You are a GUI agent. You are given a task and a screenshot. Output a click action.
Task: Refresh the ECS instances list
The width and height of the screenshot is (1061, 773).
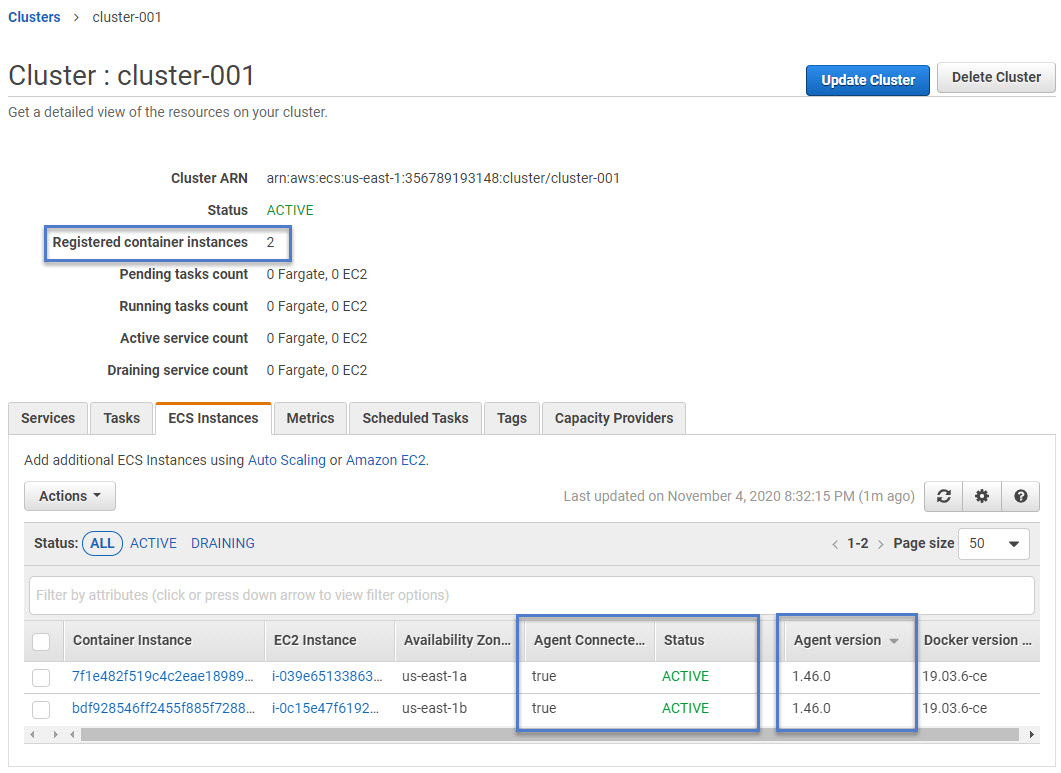click(x=943, y=496)
